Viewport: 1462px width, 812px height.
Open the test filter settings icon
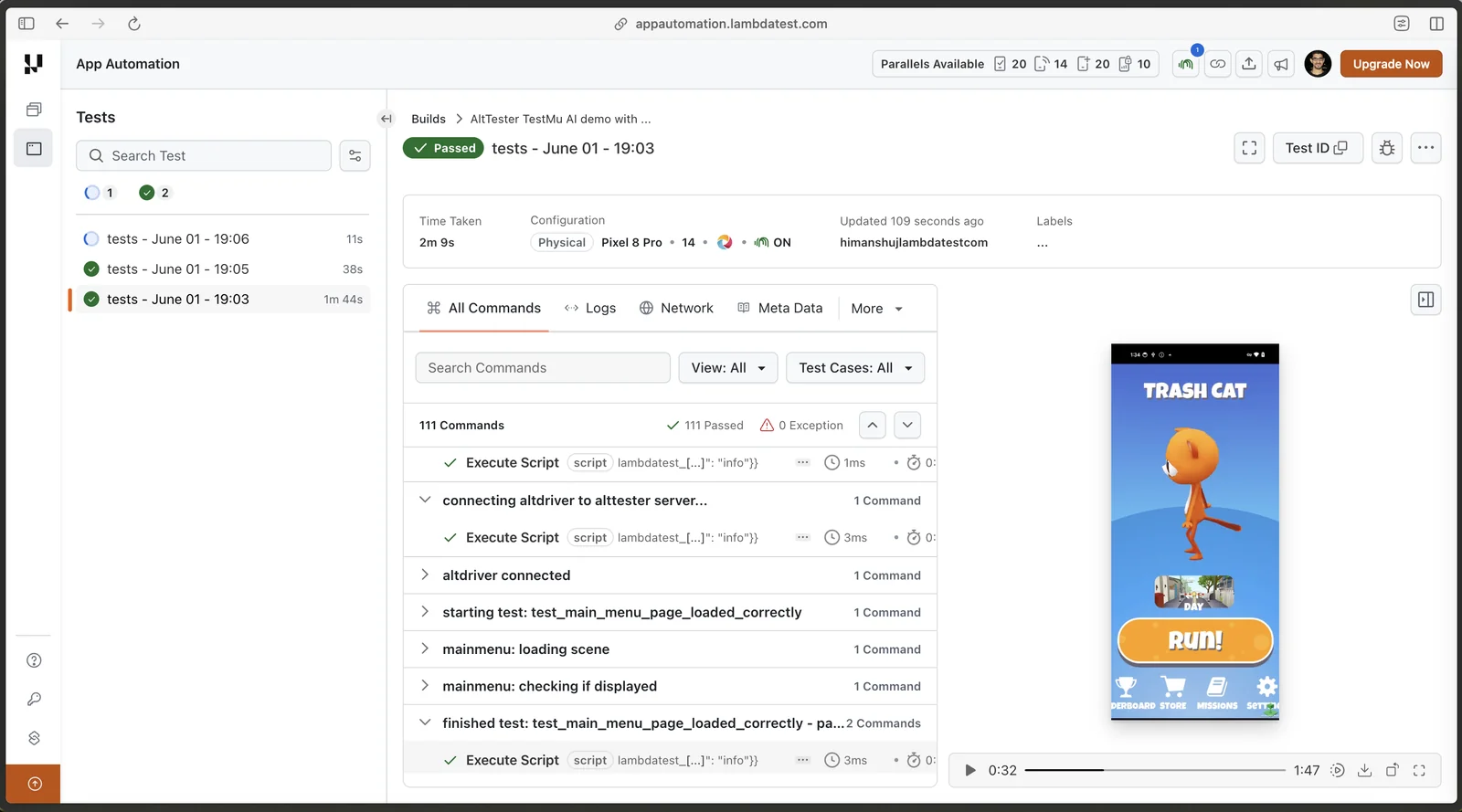[355, 155]
